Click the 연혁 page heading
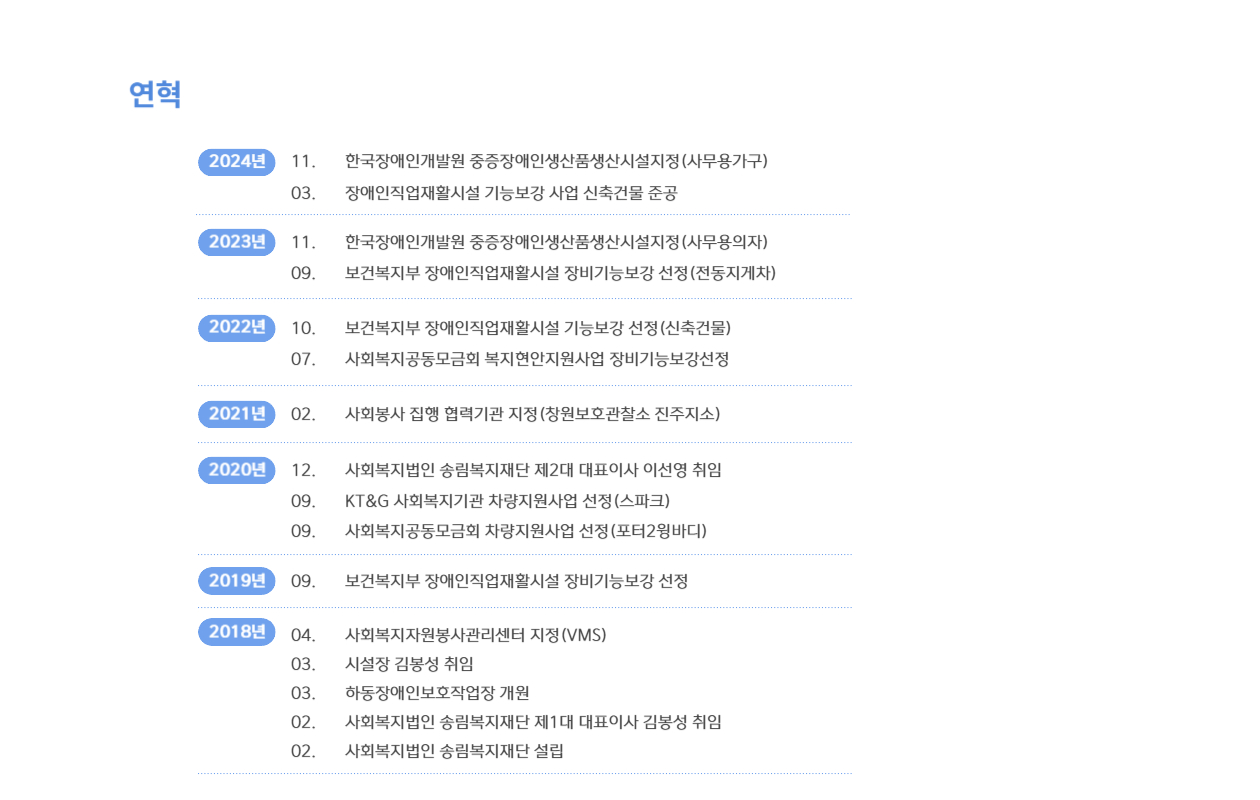 155,94
